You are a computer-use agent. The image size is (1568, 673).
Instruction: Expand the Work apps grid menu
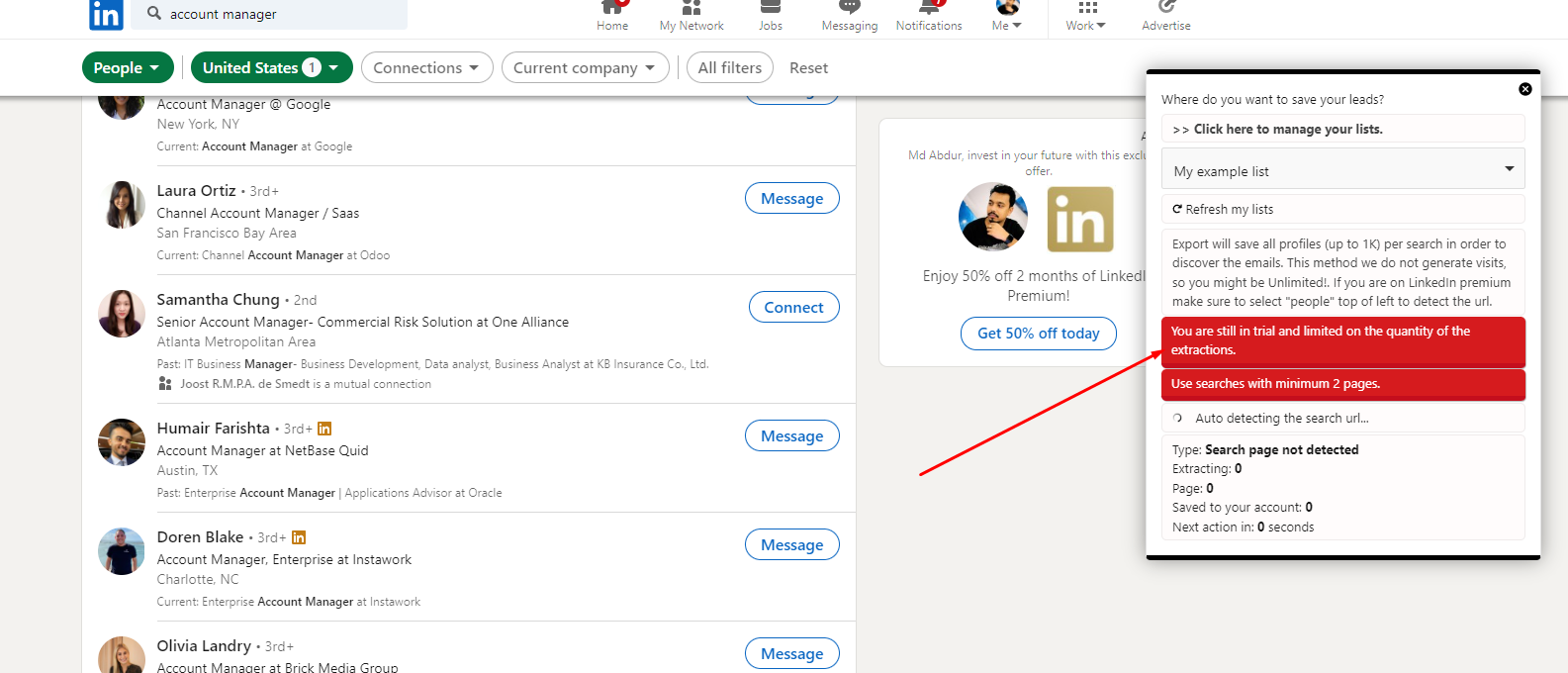[x=1086, y=16]
